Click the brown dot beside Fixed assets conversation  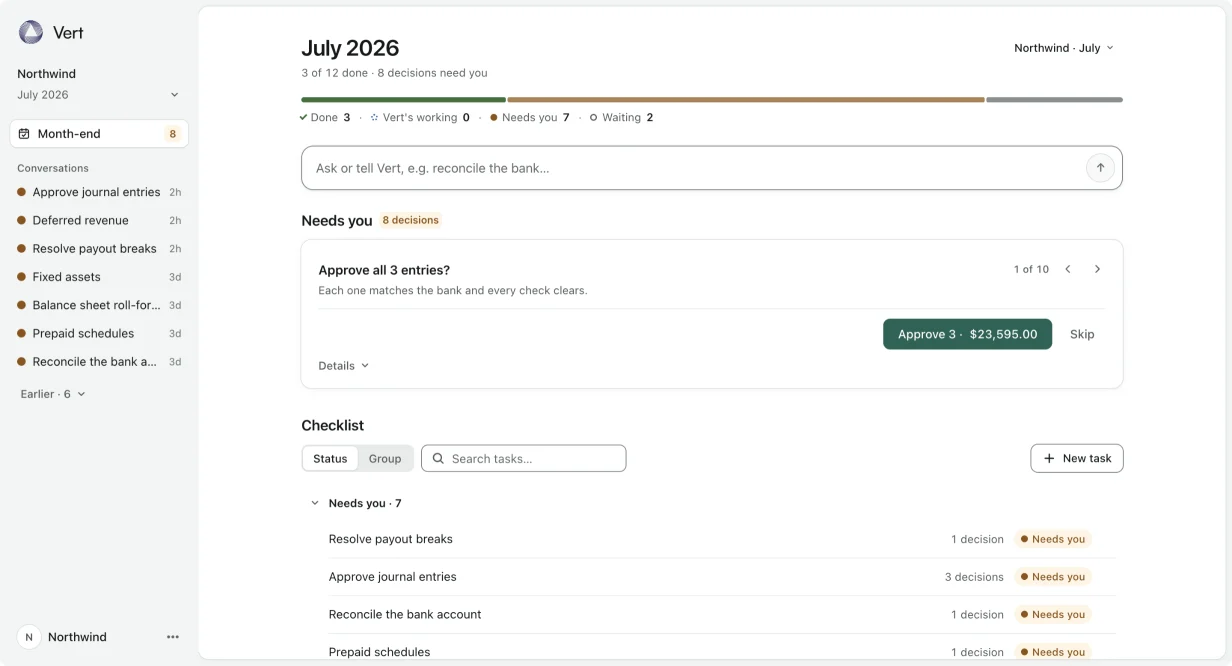click(22, 277)
